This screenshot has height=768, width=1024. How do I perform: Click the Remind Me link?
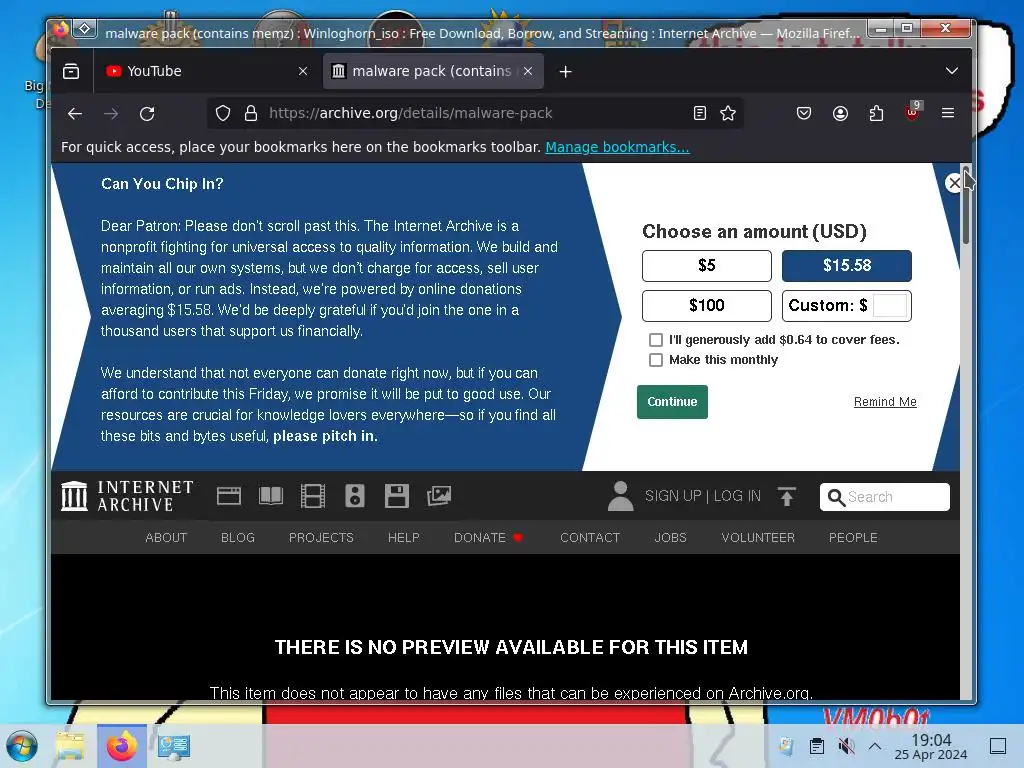pos(885,402)
